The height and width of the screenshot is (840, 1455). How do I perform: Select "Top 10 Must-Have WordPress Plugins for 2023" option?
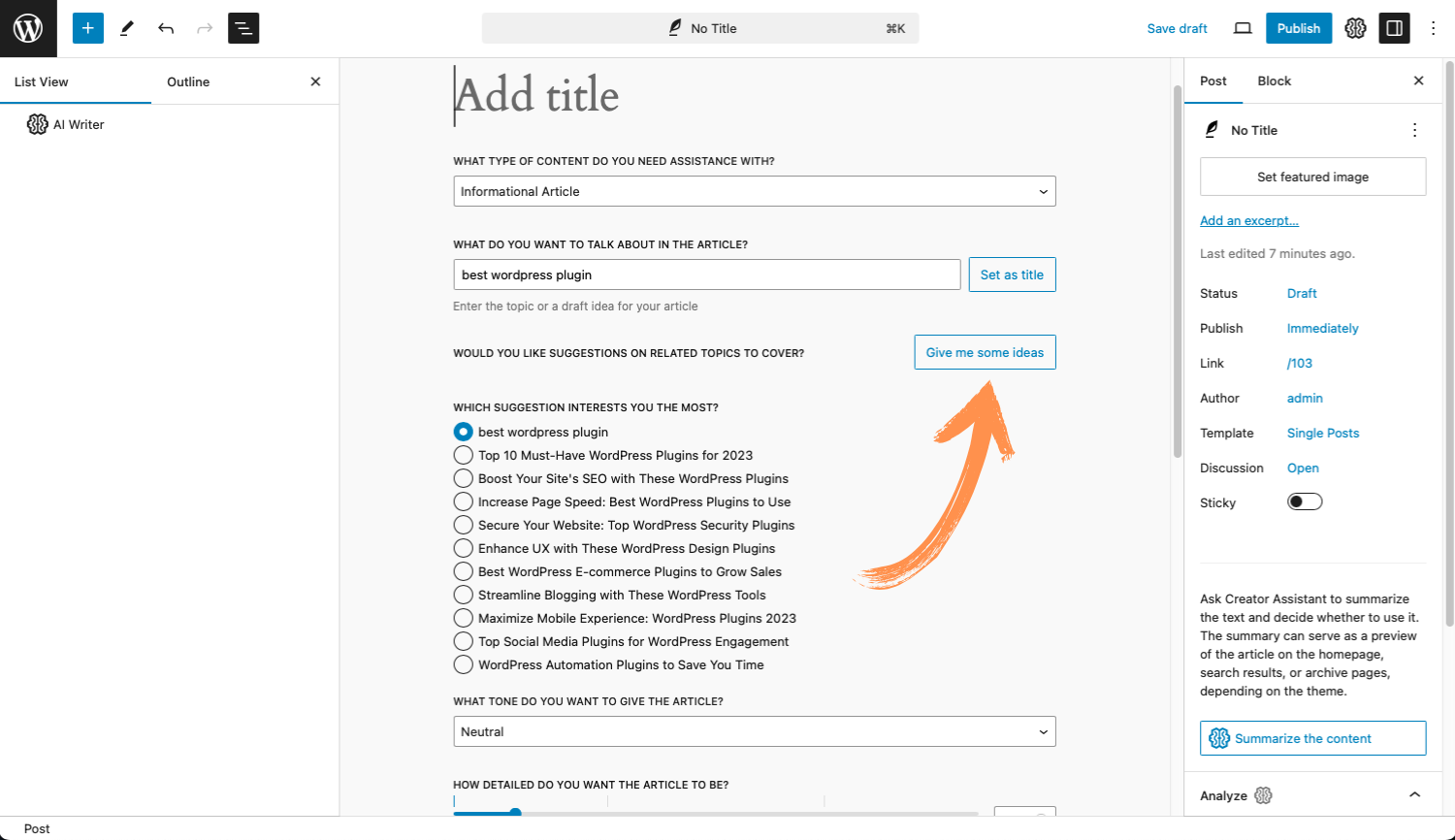click(x=464, y=455)
